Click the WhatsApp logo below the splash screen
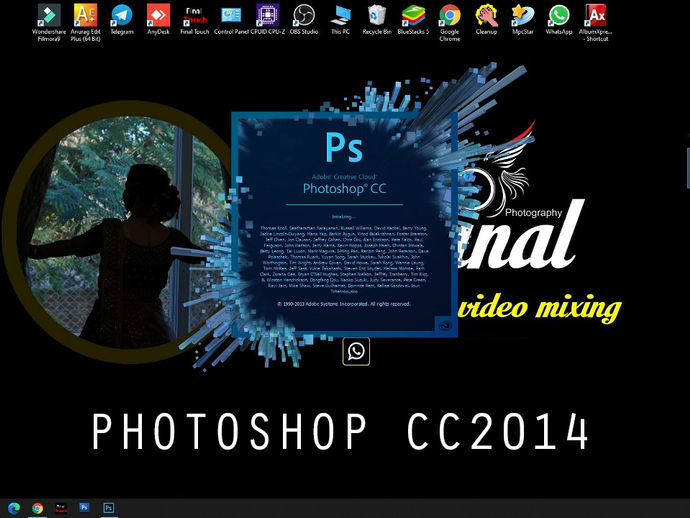Image resolution: width=690 pixels, height=518 pixels. point(356,351)
